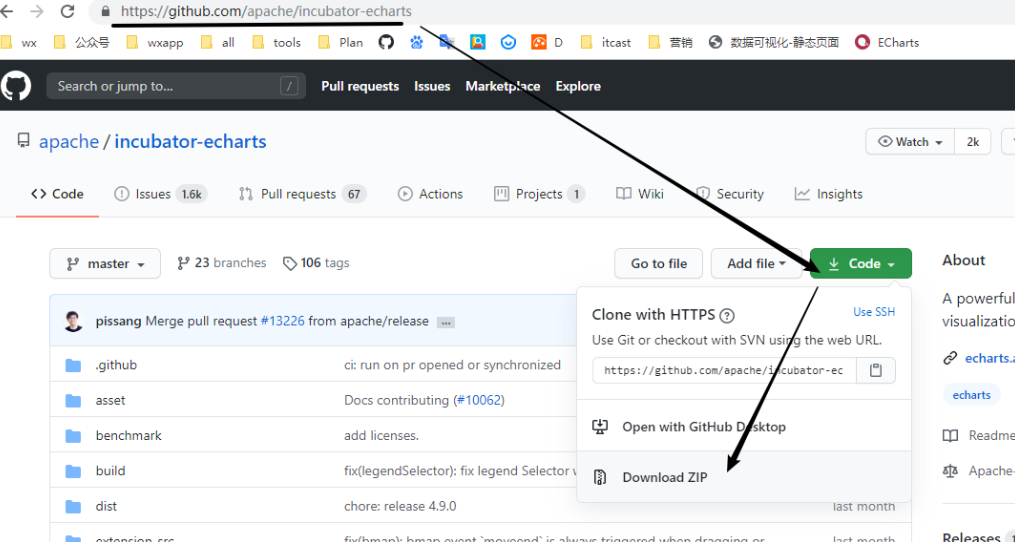The width and height of the screenshot is (1015, 542).
Task: Open the incubator-echarts repository link
Action: (x=190, y=142)
